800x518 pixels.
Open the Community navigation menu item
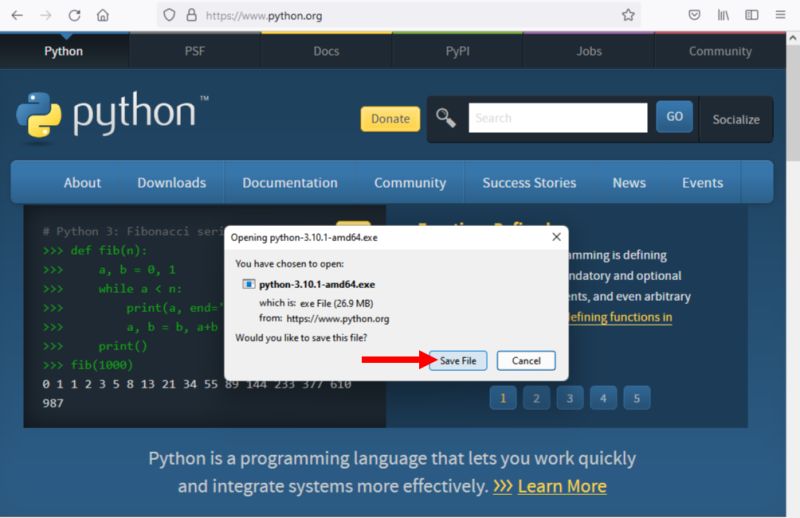[410, 183]
